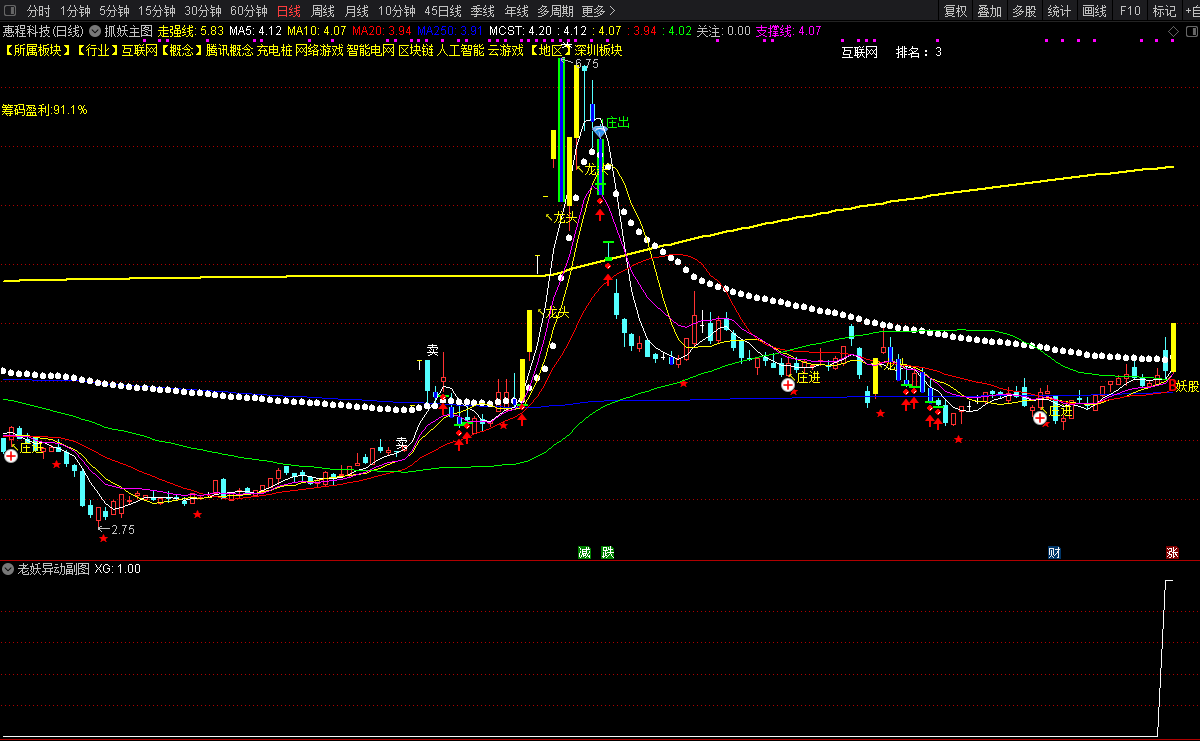Click the 标记 mark button

point(1164,11)
